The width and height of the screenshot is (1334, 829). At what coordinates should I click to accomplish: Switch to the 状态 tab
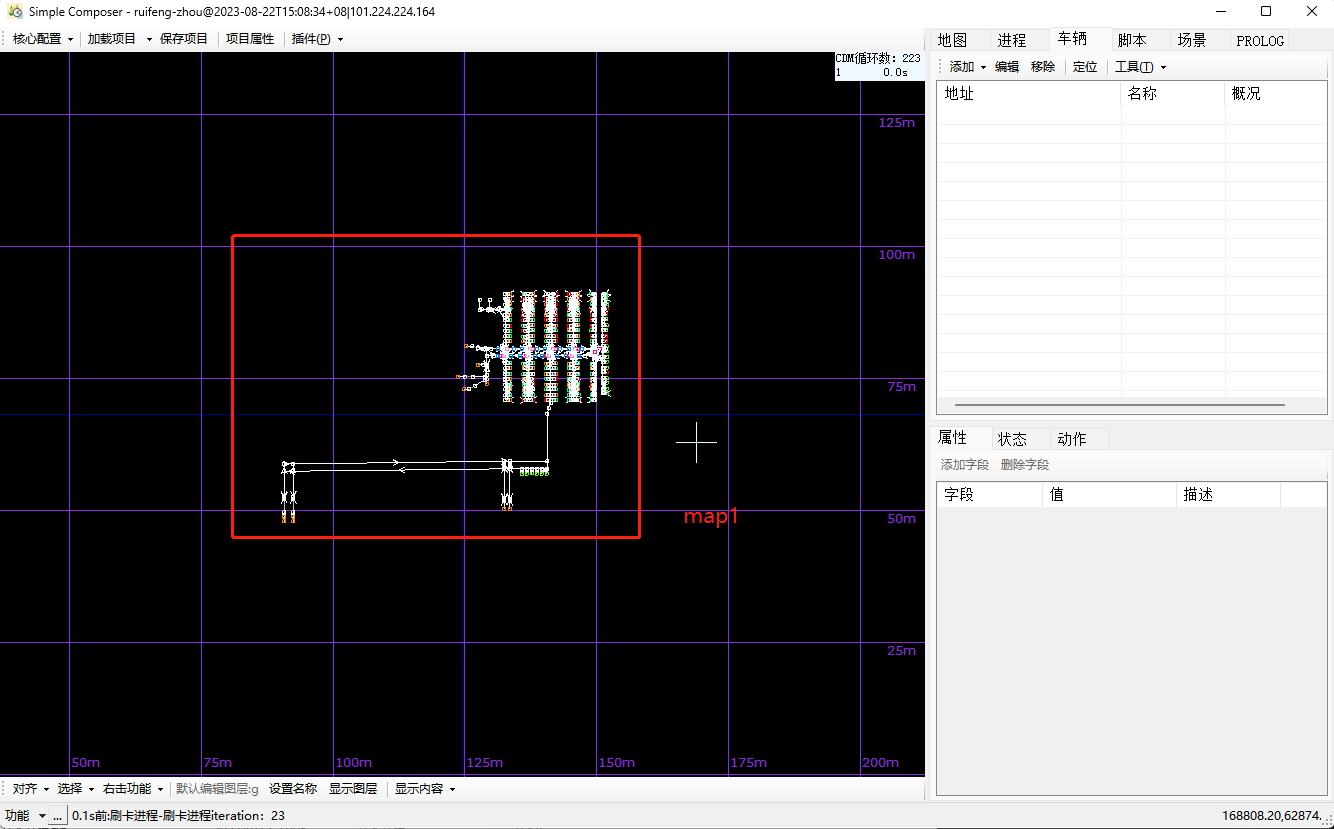pos(1012,439)
